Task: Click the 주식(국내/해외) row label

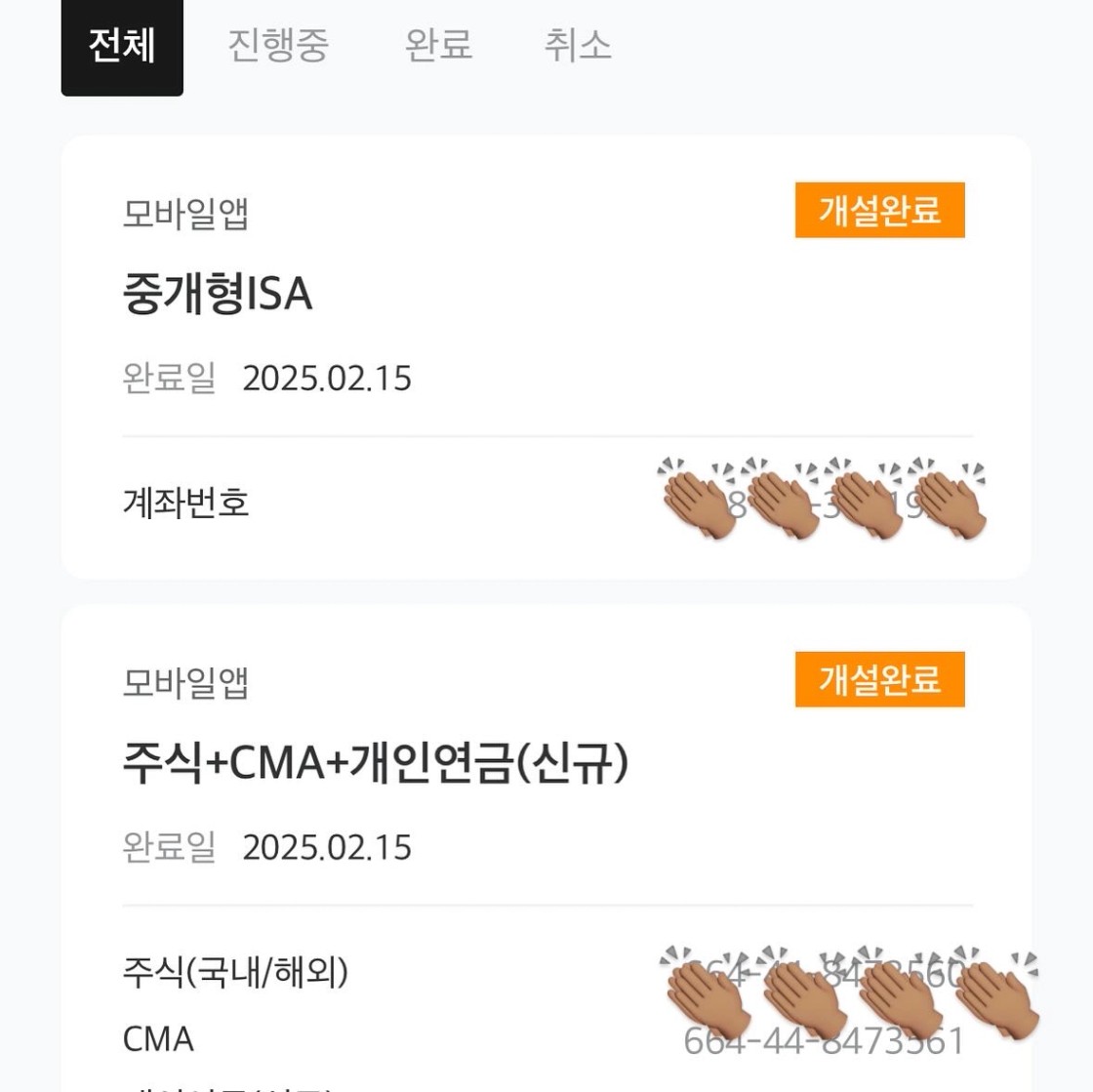Action: pyautogui.click(x=235, y=972)
